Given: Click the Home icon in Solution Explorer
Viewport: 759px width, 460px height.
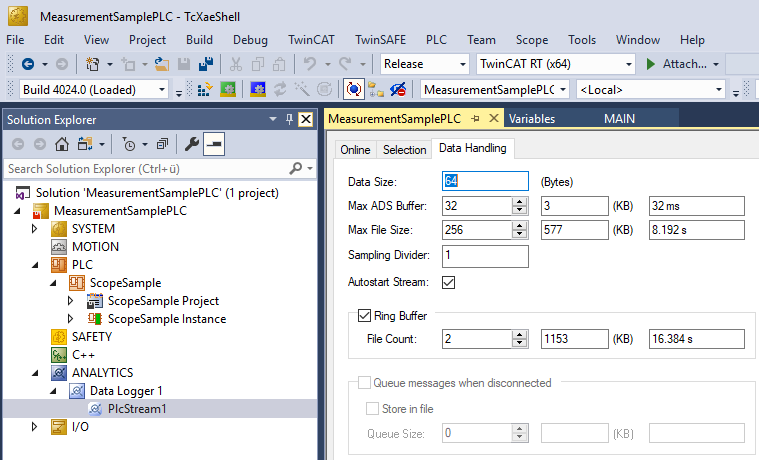Looking at the screenshot, I should tap(62, 144).
